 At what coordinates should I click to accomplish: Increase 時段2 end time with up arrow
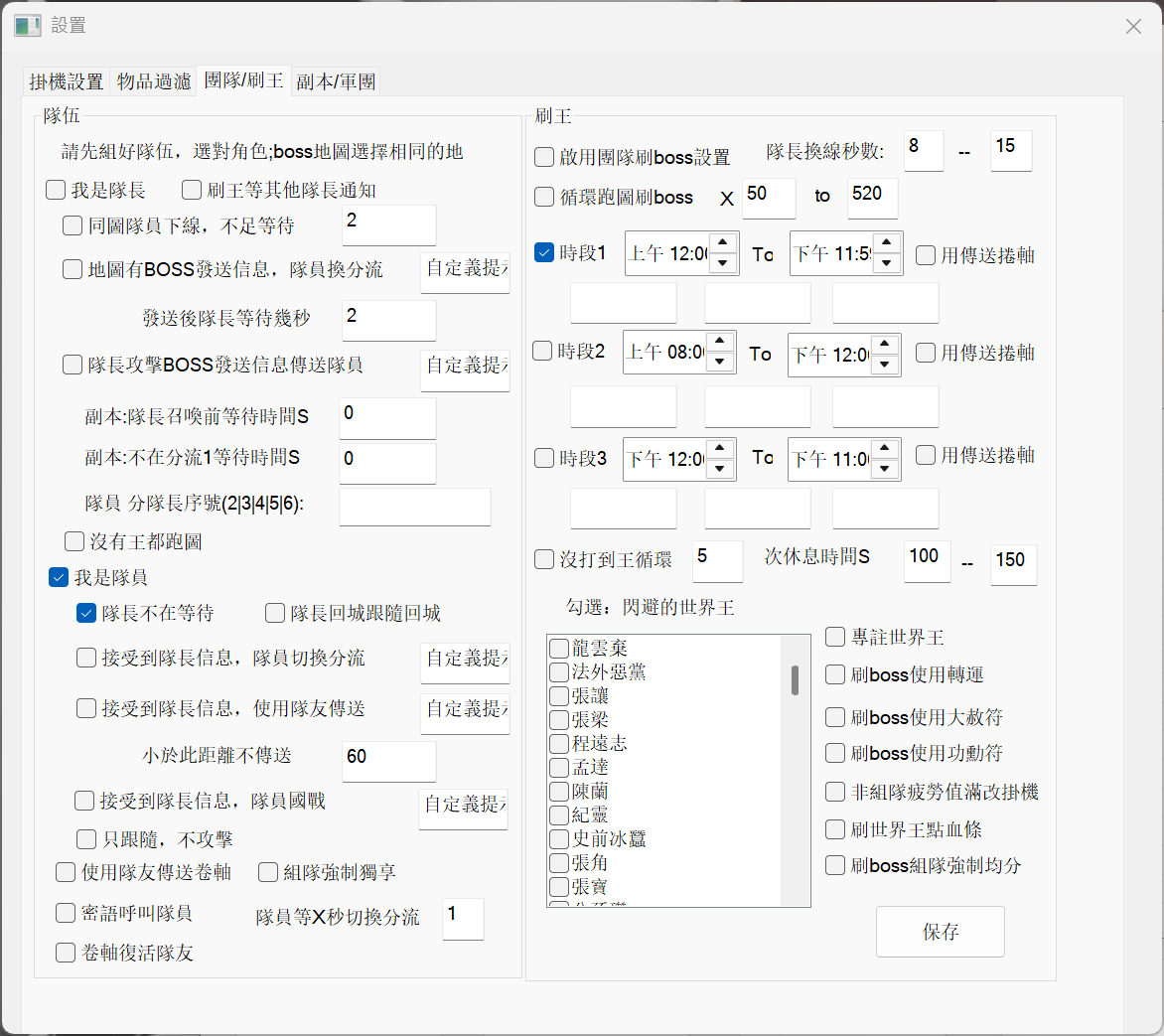884,344
